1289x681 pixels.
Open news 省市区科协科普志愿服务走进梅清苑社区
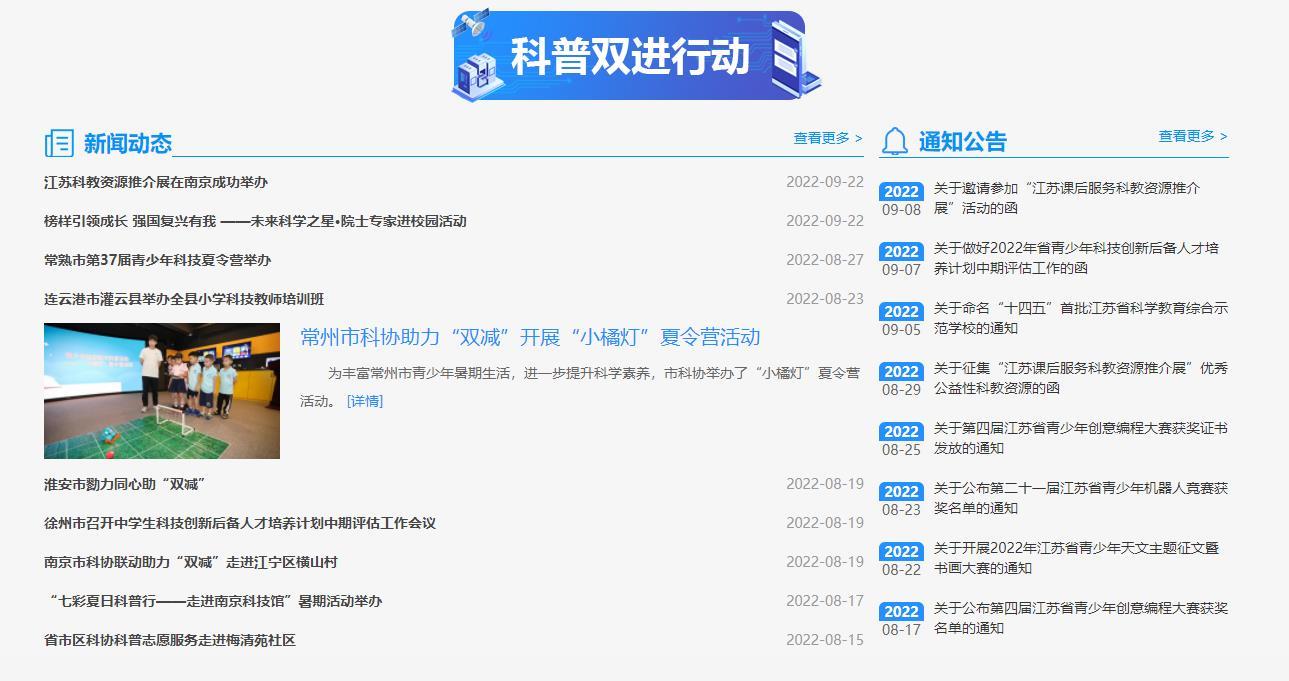[170, 640]
